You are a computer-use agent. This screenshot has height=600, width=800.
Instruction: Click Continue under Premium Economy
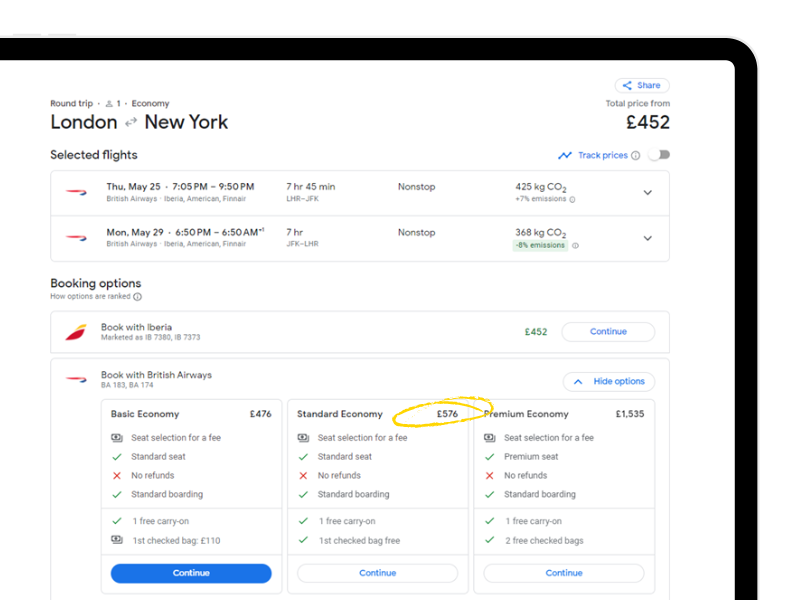point(564,573)
